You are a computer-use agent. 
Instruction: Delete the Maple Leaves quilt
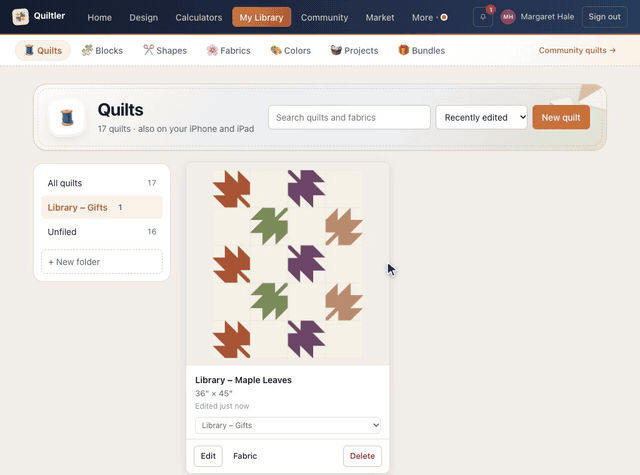(x=362, y=456)
